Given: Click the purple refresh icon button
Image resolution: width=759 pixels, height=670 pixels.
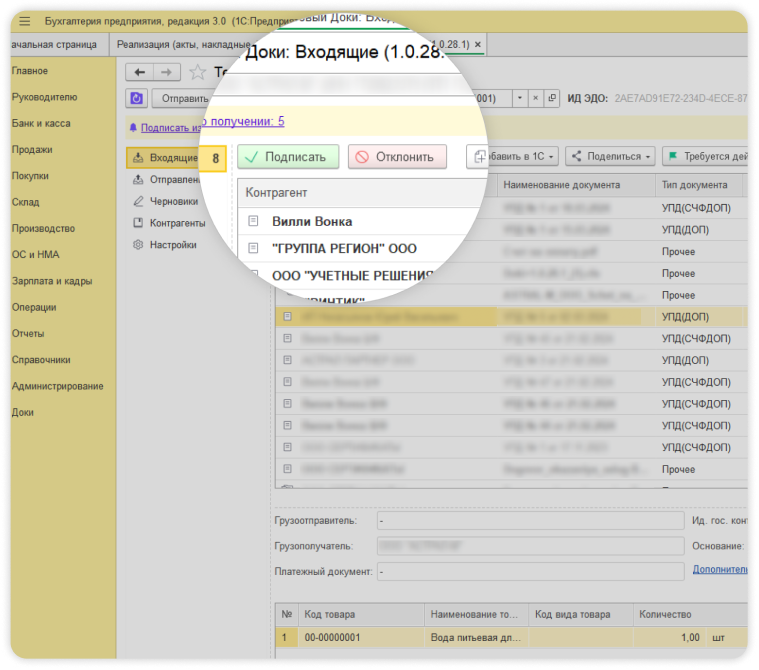Looking at the screenshot, I should (138, 98).
